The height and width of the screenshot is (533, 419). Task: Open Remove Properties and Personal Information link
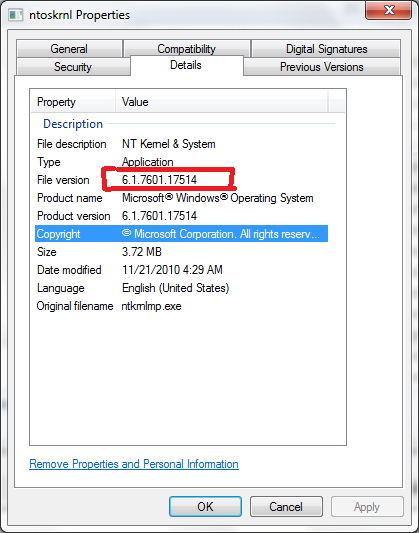[x=134, y=464]
